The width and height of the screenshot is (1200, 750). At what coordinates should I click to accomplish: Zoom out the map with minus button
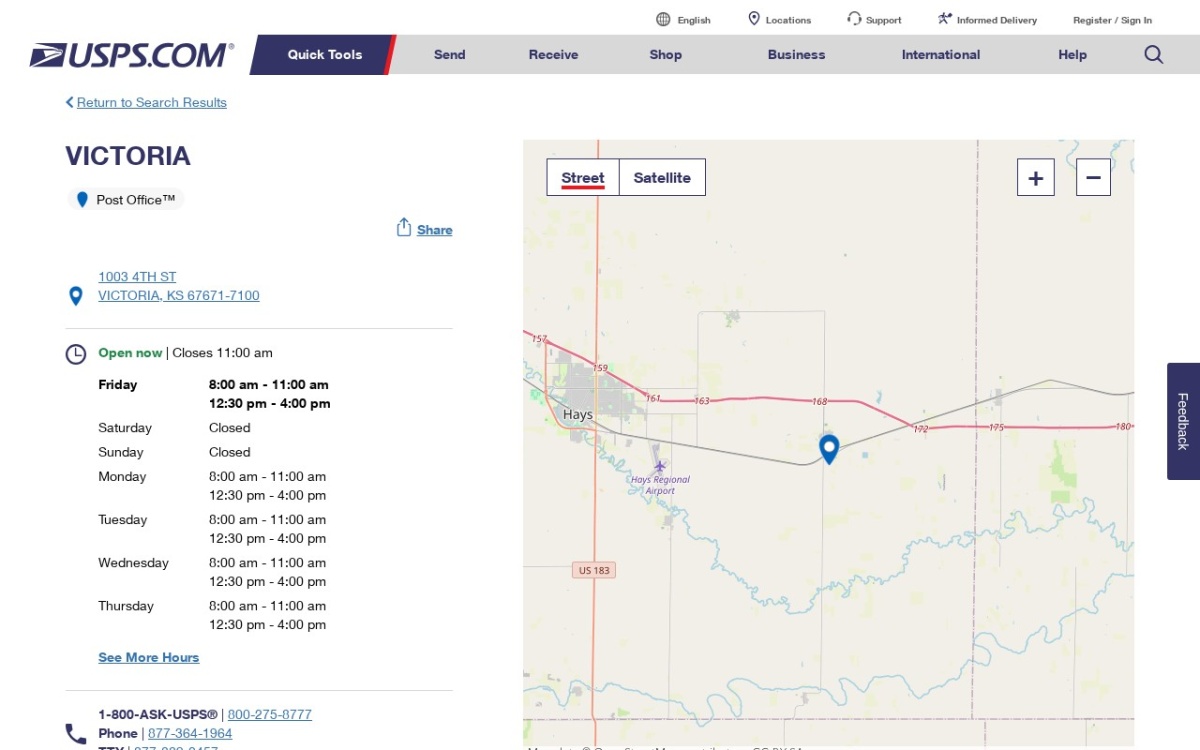pyautogui.click(x=1093, y=178)
